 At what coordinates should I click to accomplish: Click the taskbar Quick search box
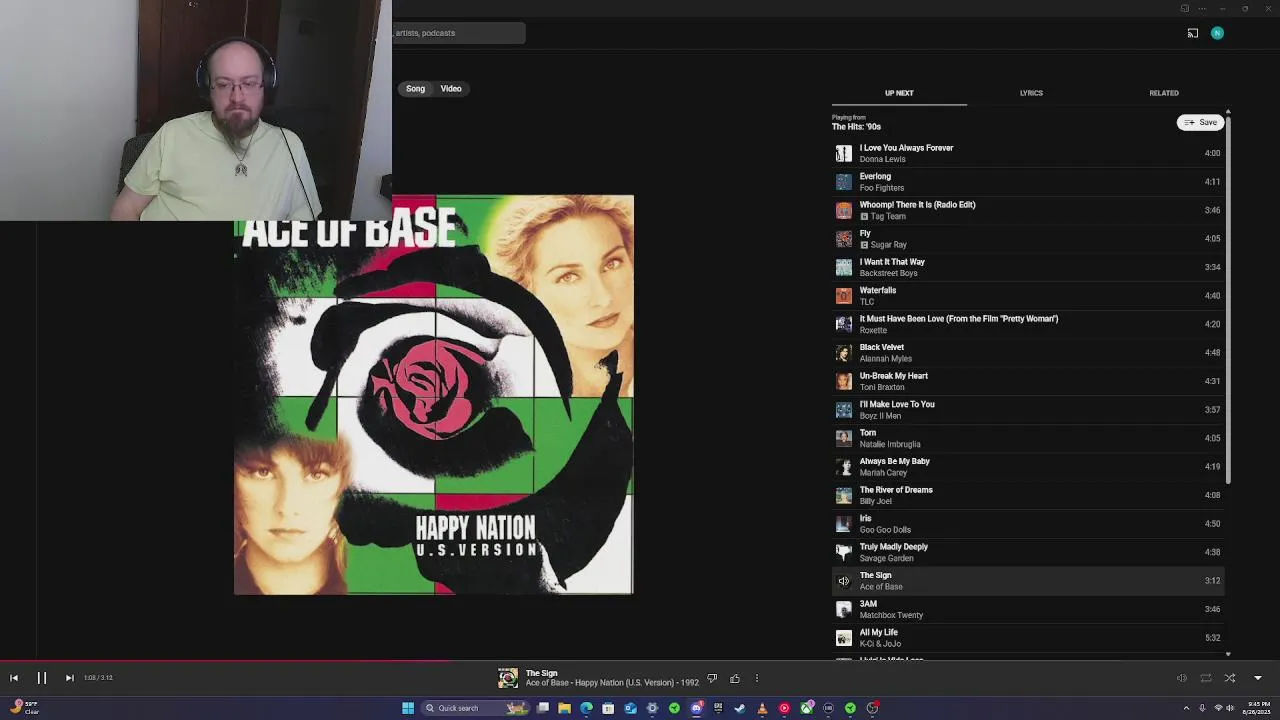[x=474, y=708]
